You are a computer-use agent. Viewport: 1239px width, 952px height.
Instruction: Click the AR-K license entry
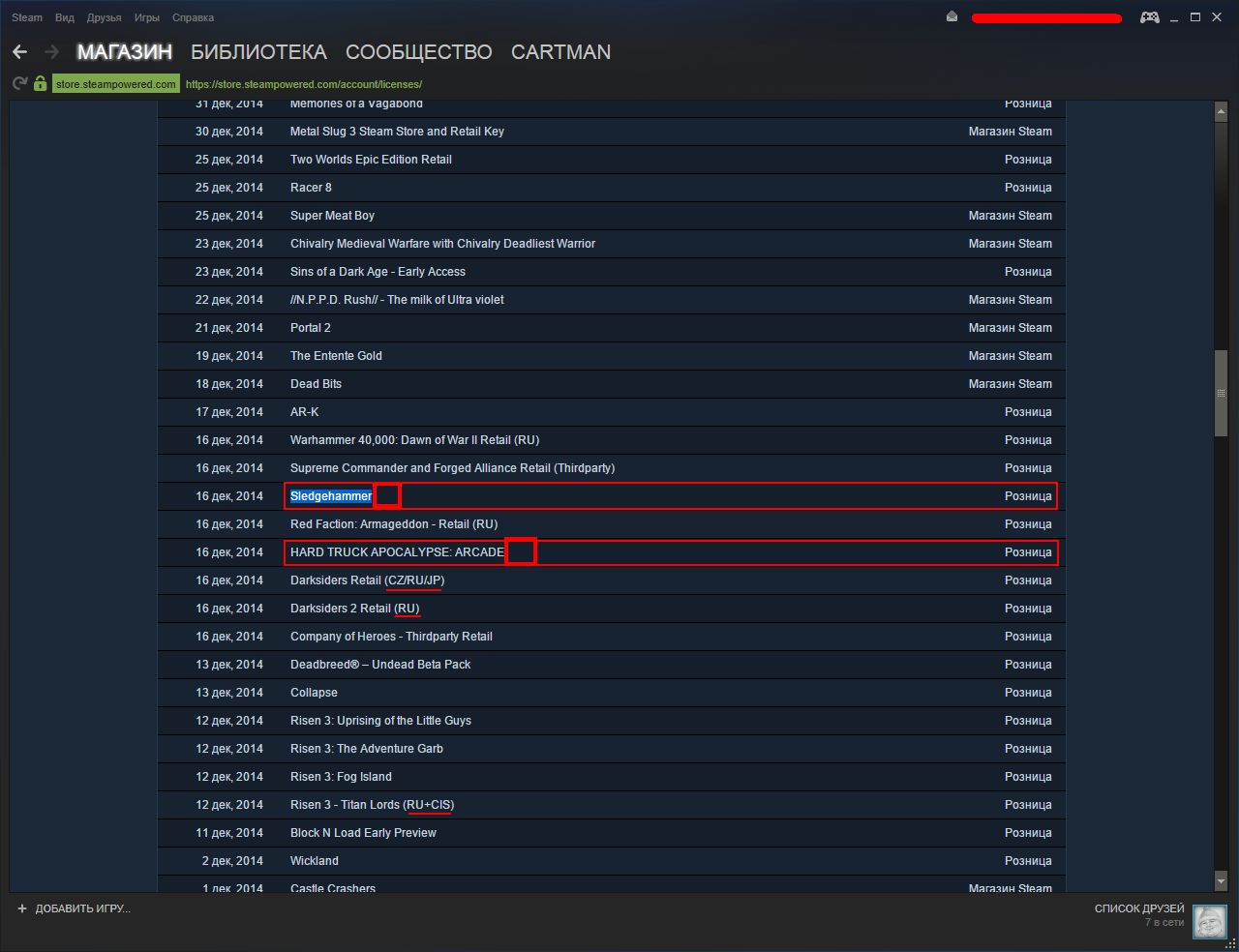305,412
